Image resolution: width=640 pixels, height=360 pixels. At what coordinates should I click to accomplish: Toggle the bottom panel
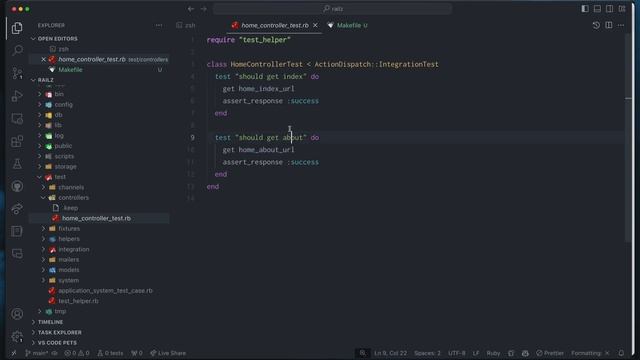click(597, 9)
